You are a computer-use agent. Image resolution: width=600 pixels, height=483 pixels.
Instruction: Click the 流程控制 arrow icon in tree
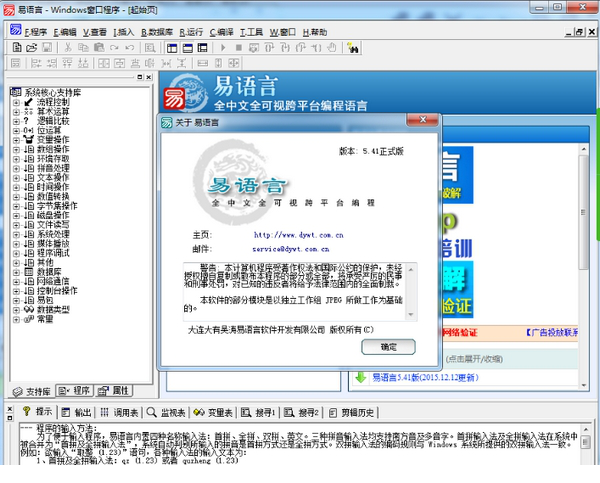click(29, 102)
